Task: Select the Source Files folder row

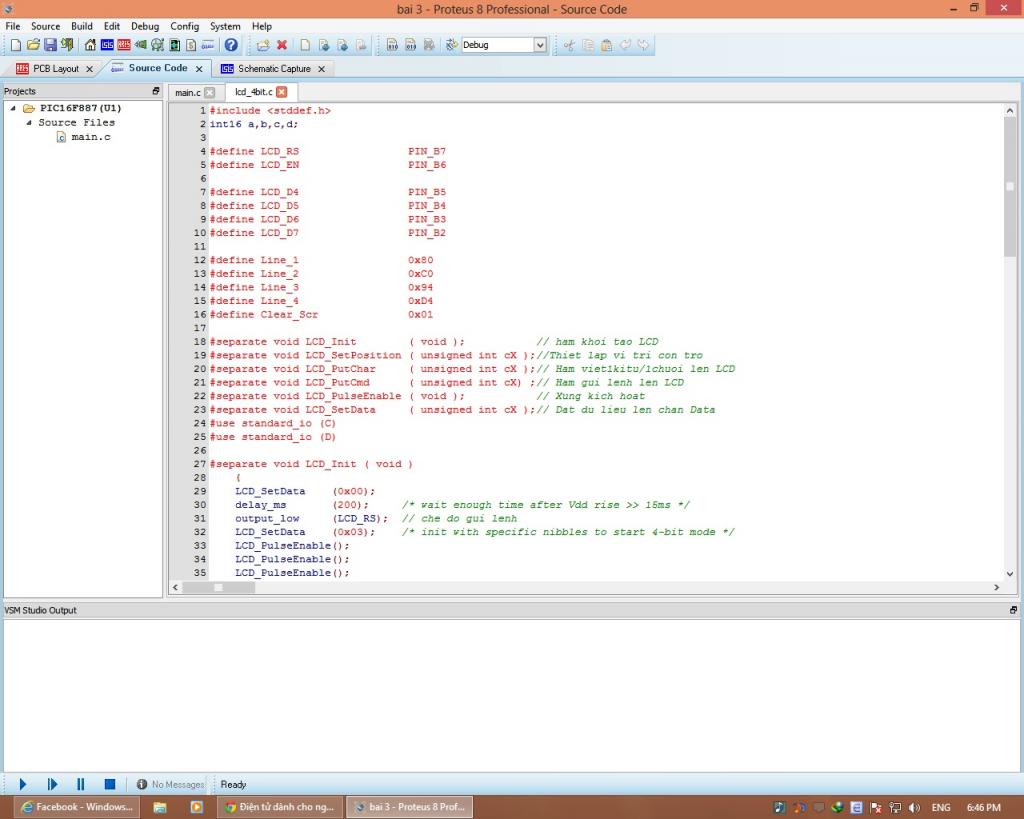Action: click(76, 123)
